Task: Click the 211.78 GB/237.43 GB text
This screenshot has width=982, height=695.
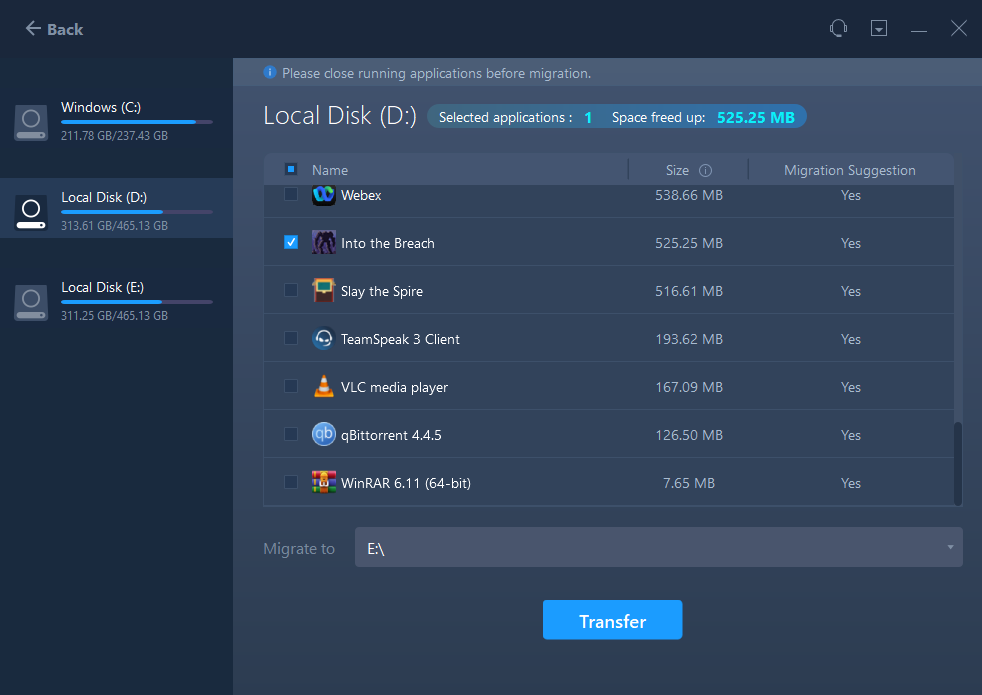Action: click(114, 136)
